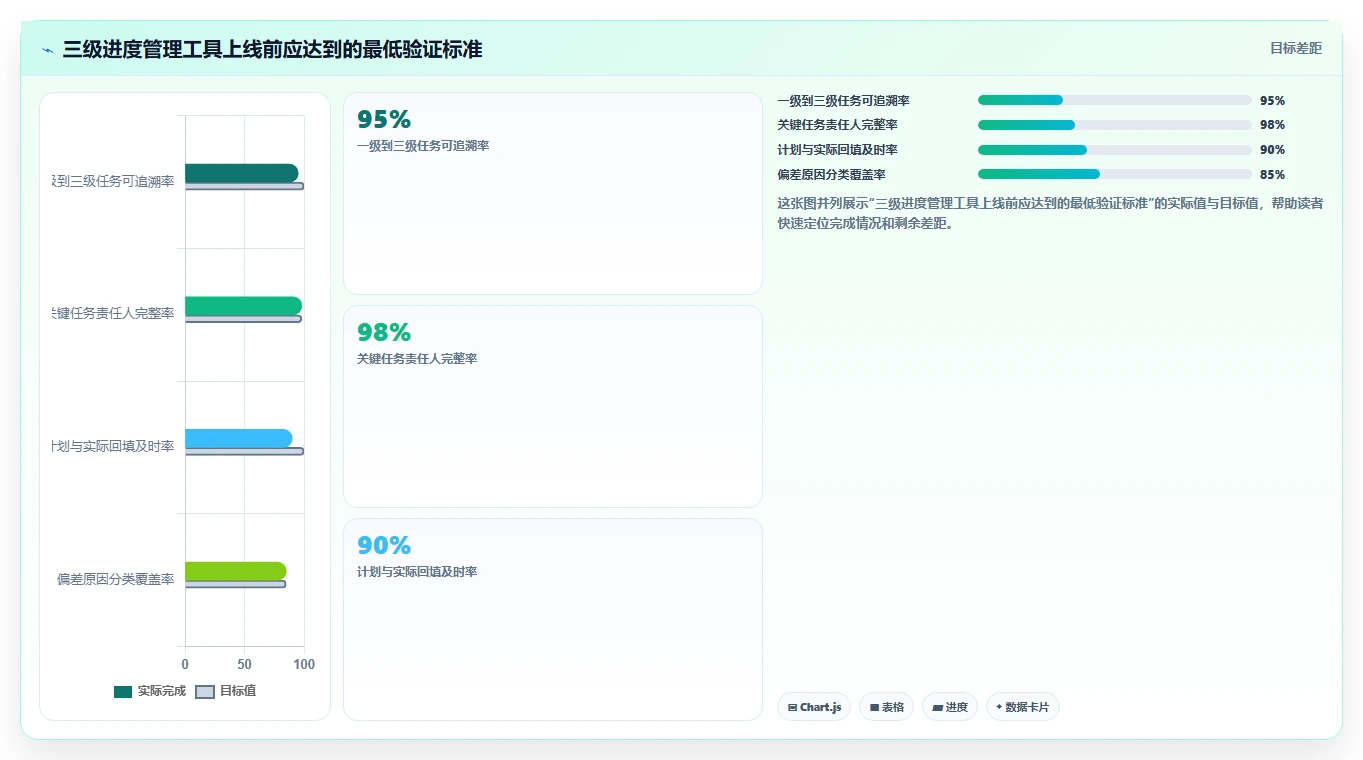Click the 95% progress list value
Screen dimensions: 1363x760
pos(1273,101)
